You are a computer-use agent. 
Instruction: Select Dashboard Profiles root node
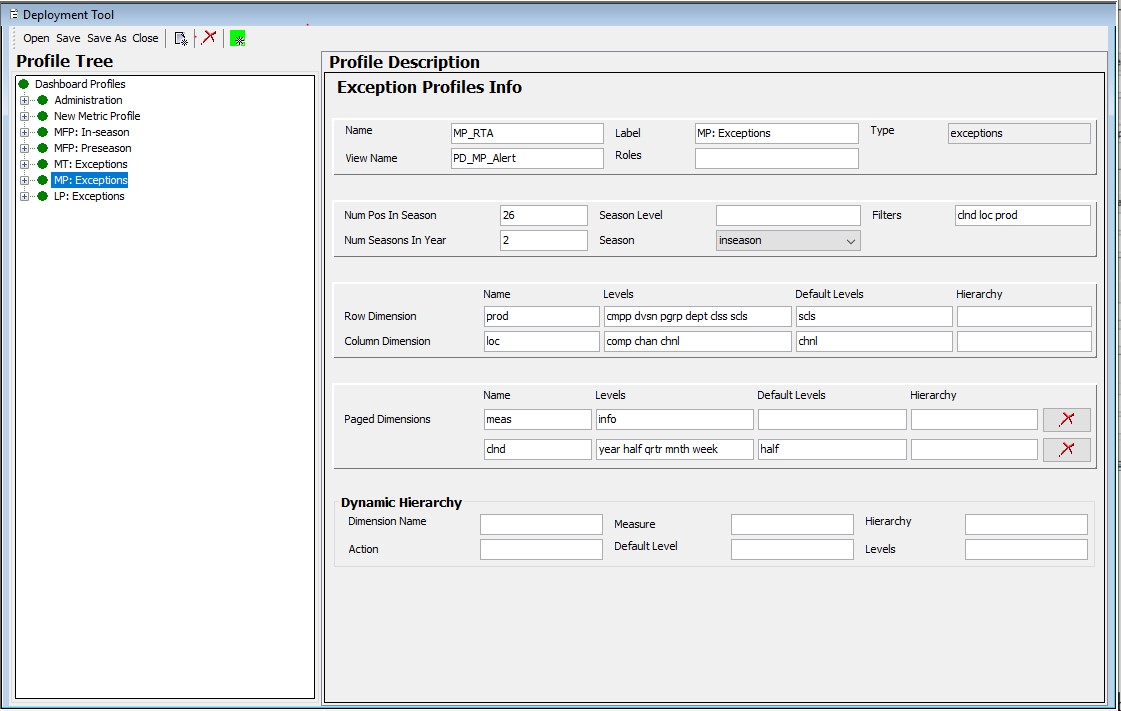[80, 84]
